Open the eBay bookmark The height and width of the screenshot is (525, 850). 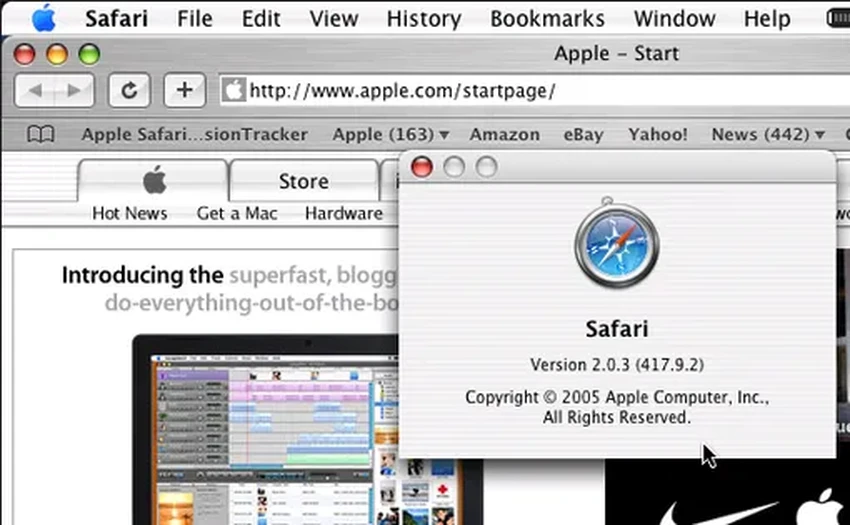click(583, 134)
